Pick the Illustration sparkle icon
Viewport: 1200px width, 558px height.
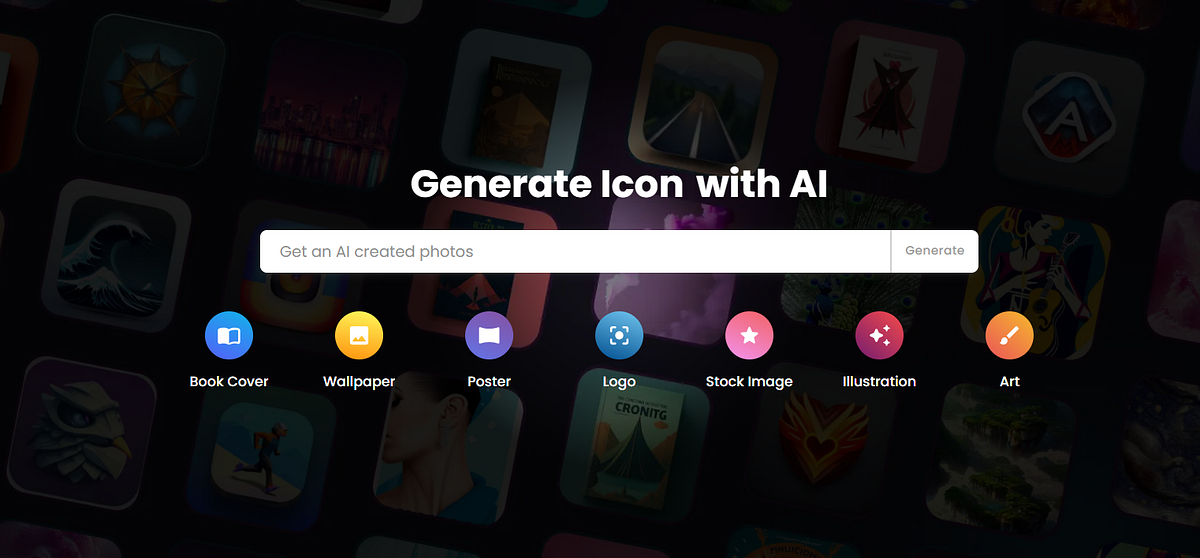click(879, 336)
